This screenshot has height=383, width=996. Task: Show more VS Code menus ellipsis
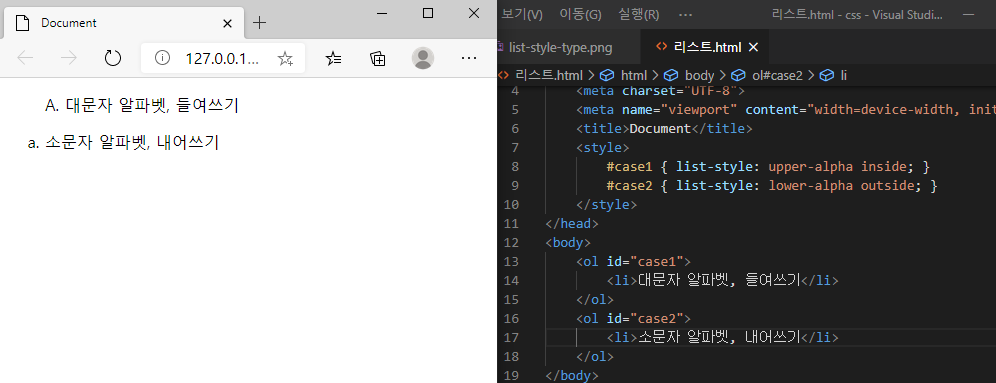tap(685, 14)
